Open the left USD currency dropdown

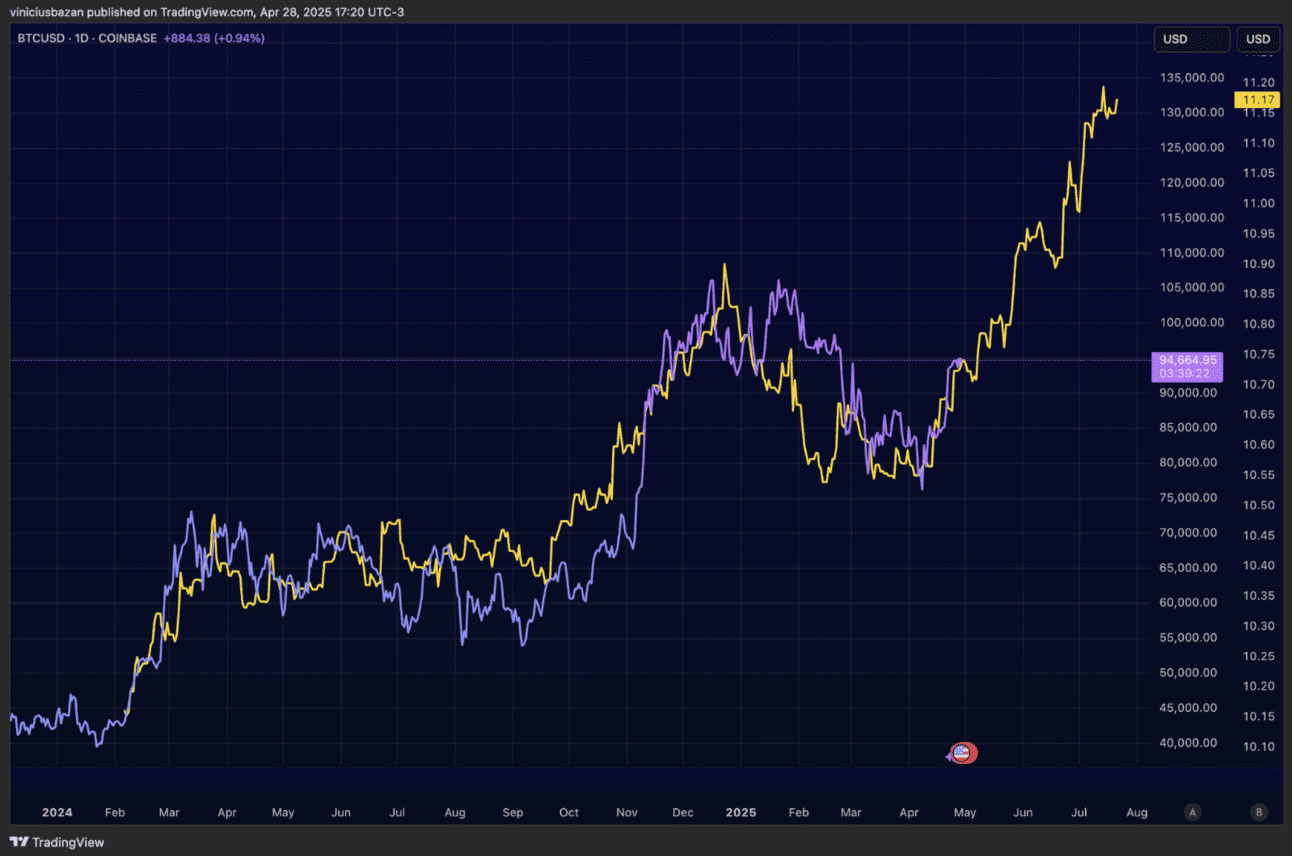(1190, 39)
